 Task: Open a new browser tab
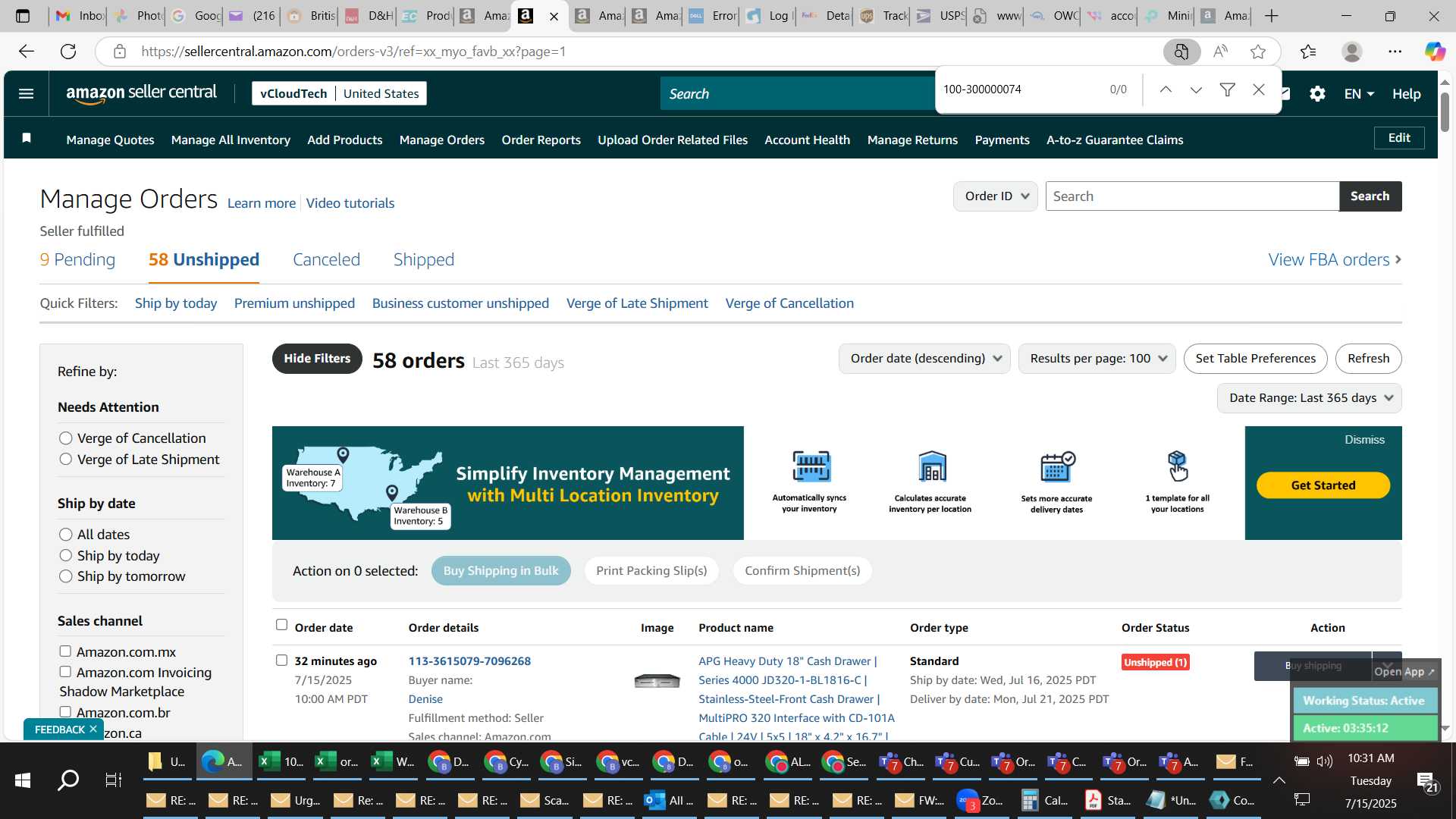click(x=1272, y=16)
